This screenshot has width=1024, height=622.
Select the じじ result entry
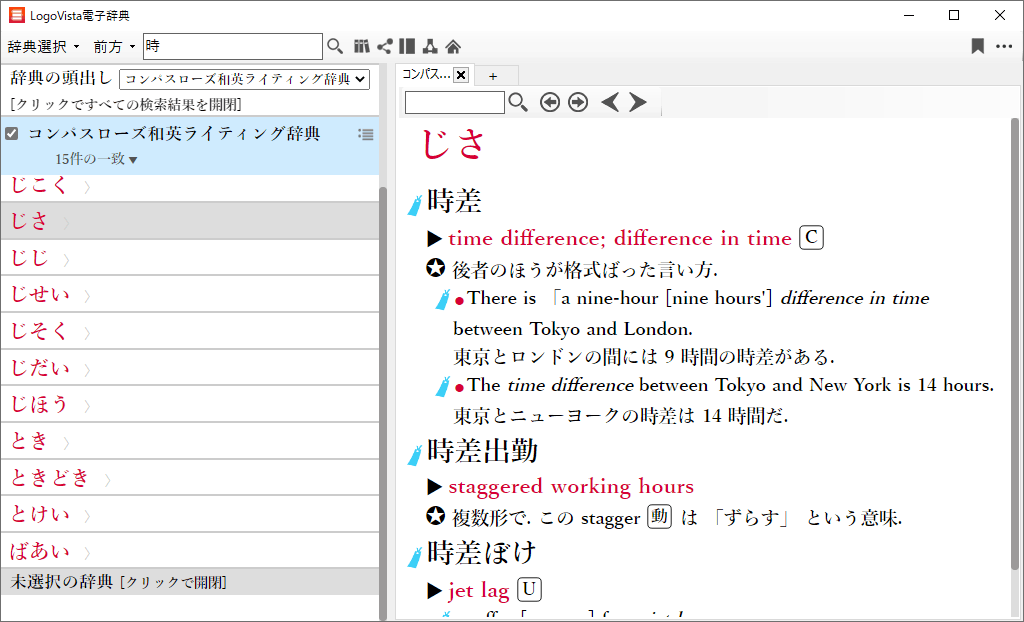pyautogui.click(x=189, y=257)
